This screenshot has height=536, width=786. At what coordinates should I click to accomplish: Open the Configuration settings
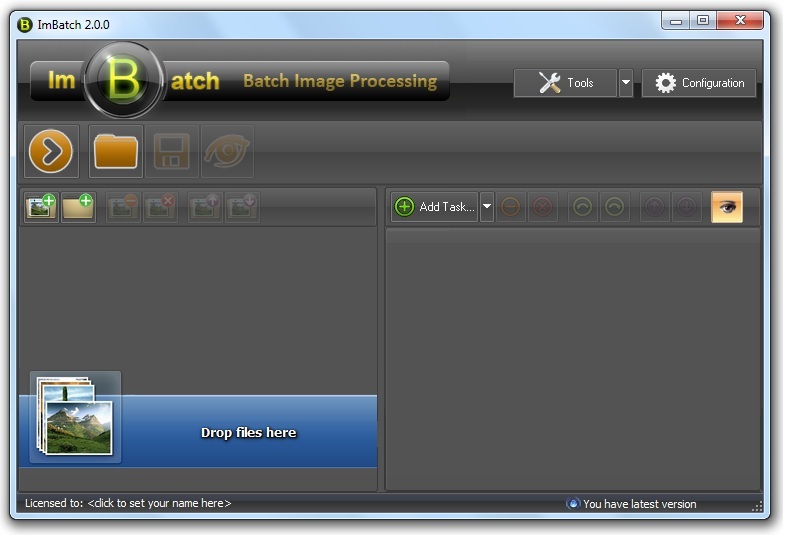pyautogui.click(x=699, y=83)
